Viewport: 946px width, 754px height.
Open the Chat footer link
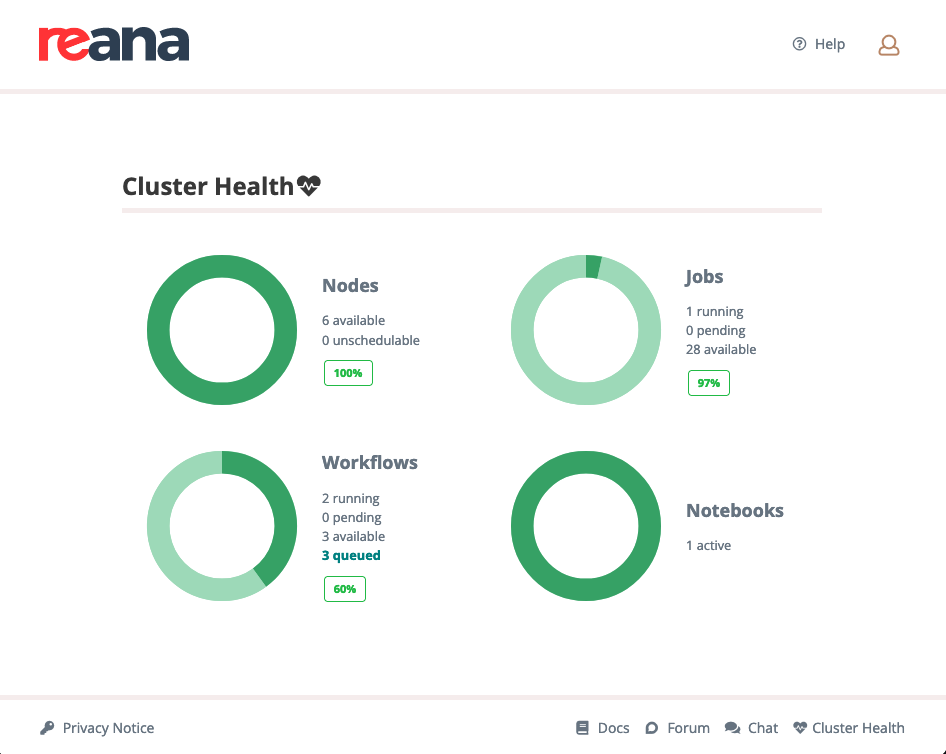pyautogui.click(x=761, y=727)
